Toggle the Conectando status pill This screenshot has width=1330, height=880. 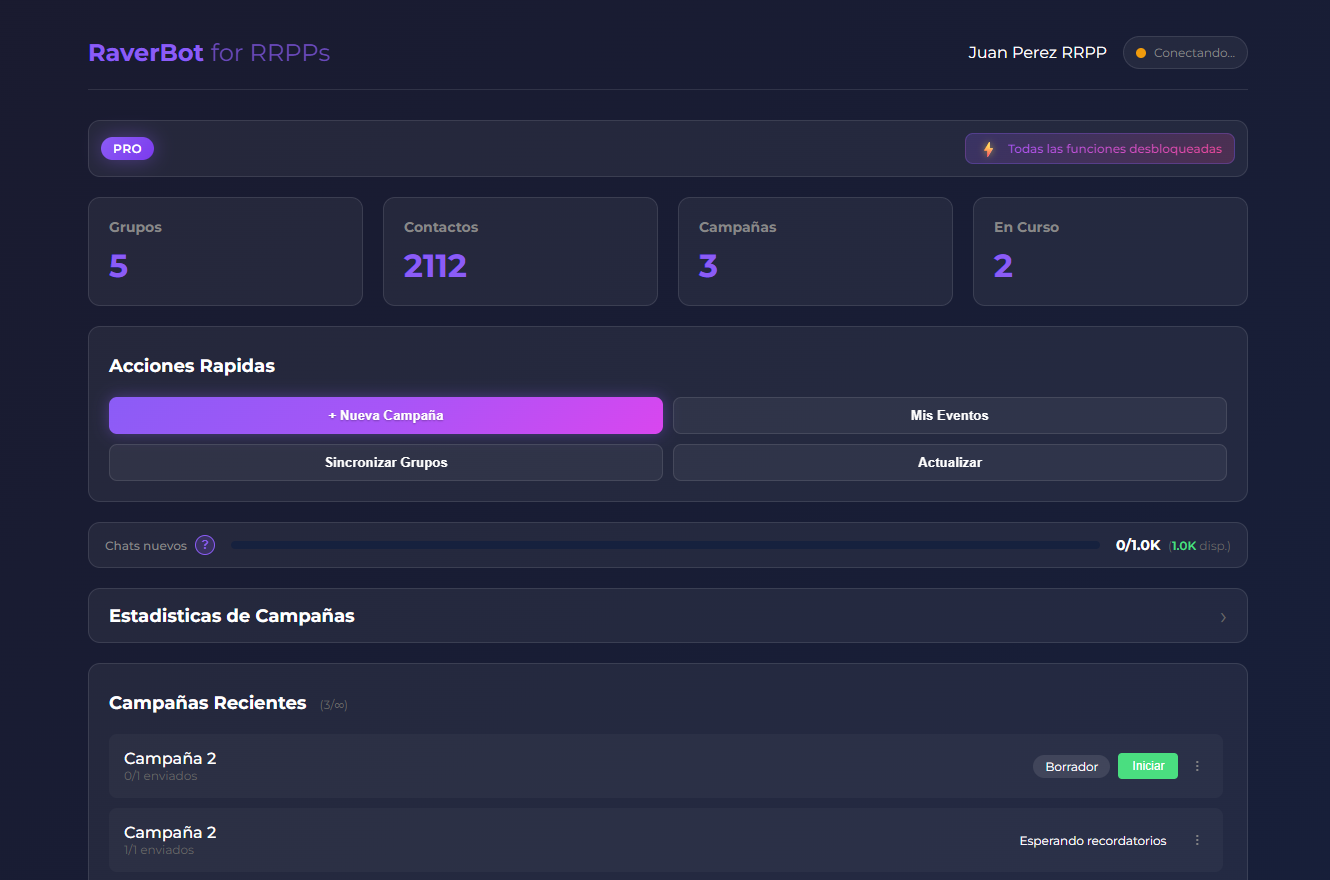coord(1185,52)
